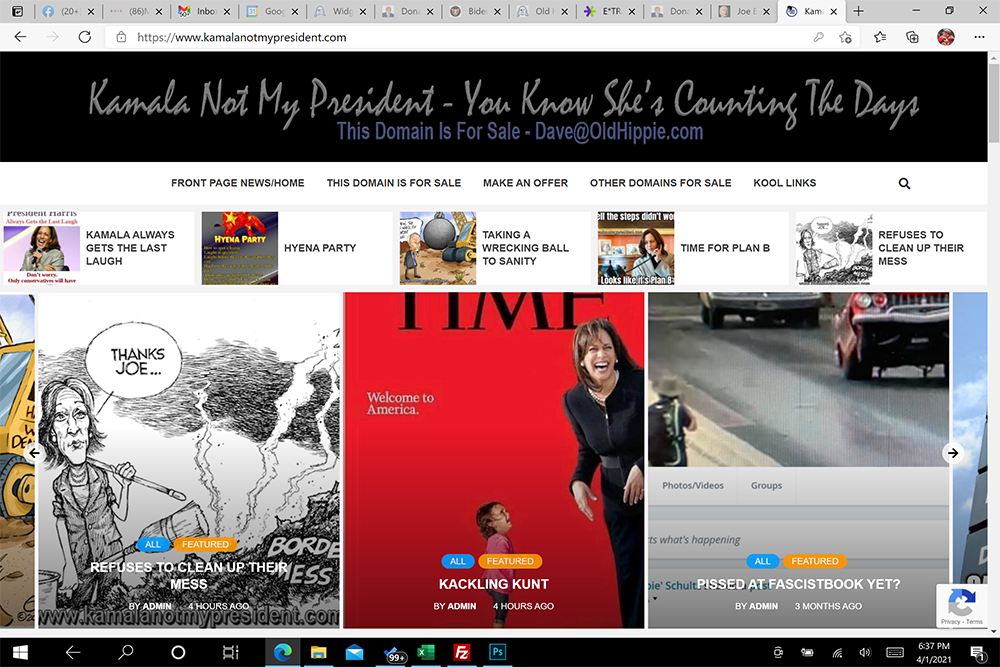Open the Collections icon in the toolbar
This screenshot has width=1000, height=667.
[x=913, y=37]
